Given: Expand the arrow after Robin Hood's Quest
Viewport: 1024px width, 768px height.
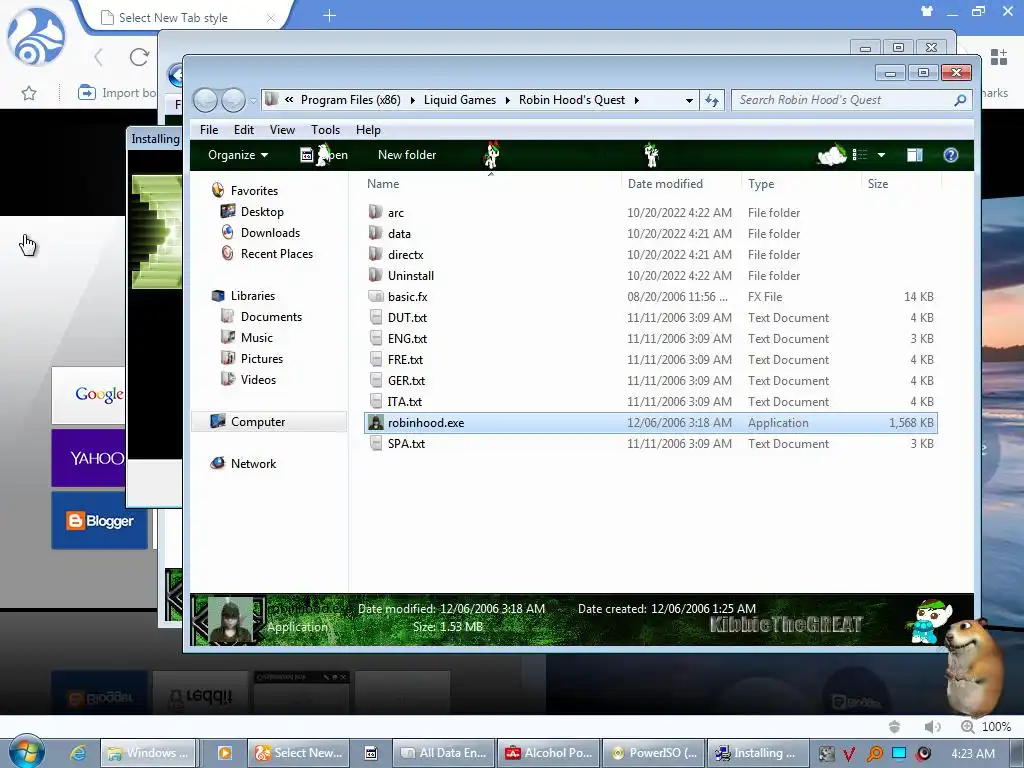Looking at the screenshot, I should pyautogui.click(x=636, y=100).
